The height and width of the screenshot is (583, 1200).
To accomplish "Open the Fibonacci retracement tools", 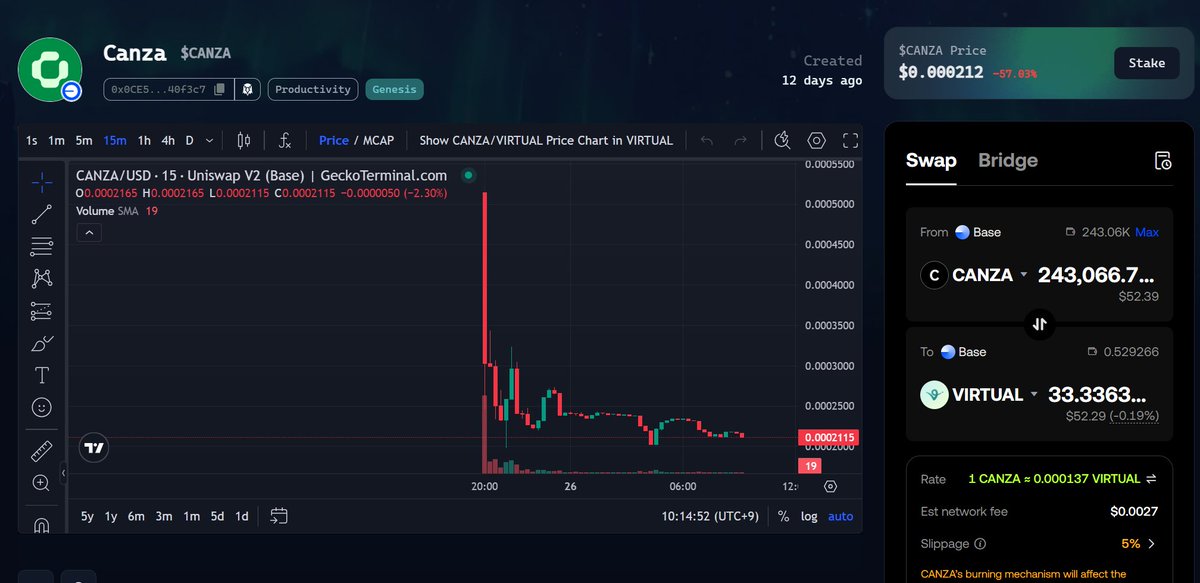I will (x=42, y=246).
